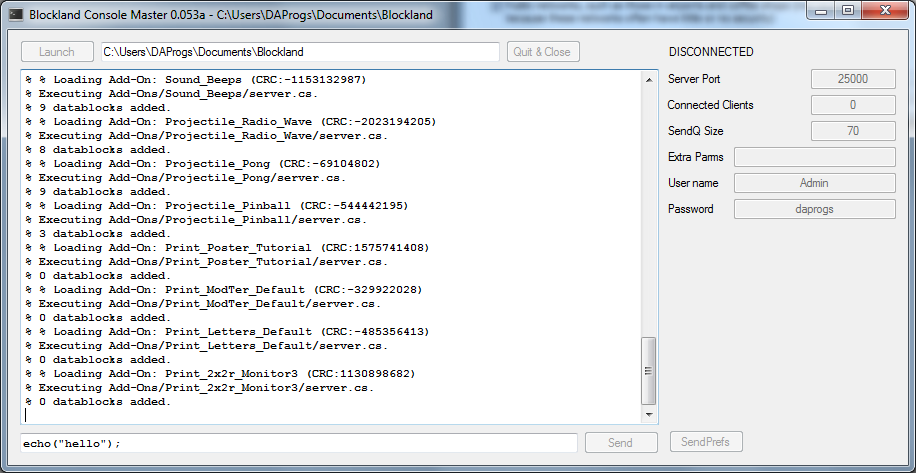The width and height of the screenshot is (916, 473).
Task: Click the Password field showing daprogs
Action: point(814,209)
